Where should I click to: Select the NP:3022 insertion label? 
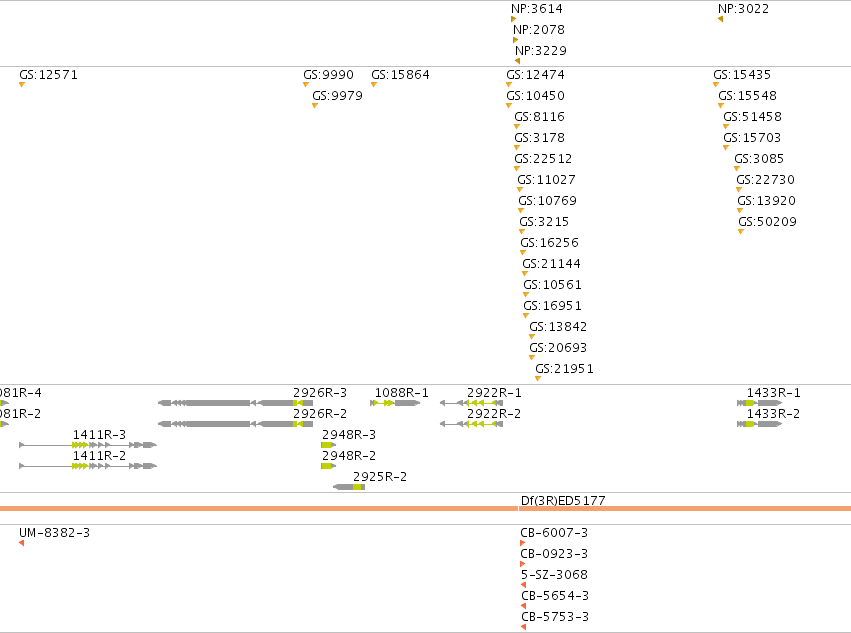(743, 9)
